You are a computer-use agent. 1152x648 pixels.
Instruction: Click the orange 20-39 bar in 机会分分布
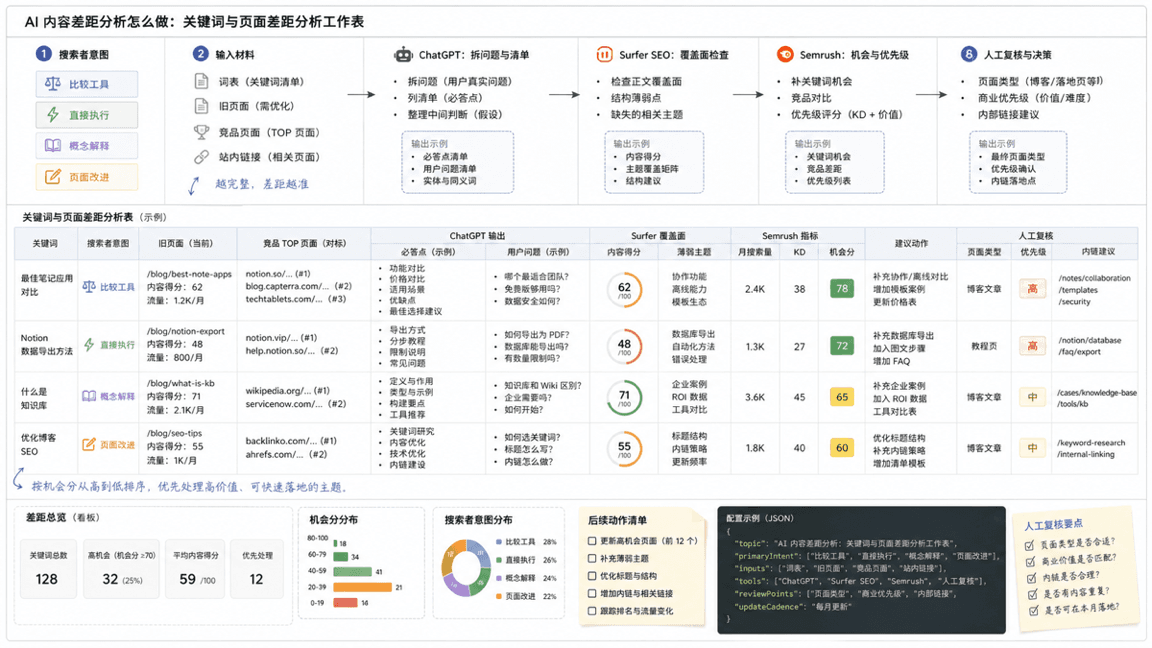click(x=362, y=587)
